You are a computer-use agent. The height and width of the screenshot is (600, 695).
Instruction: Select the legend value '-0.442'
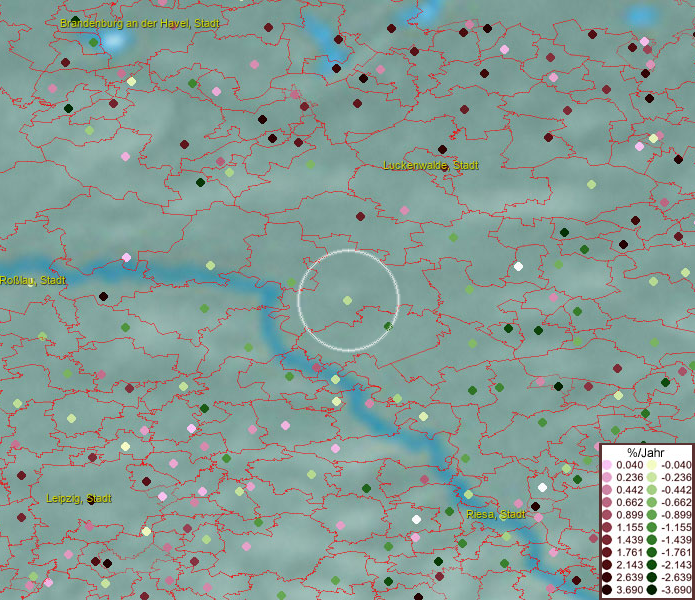pos(676,490)
